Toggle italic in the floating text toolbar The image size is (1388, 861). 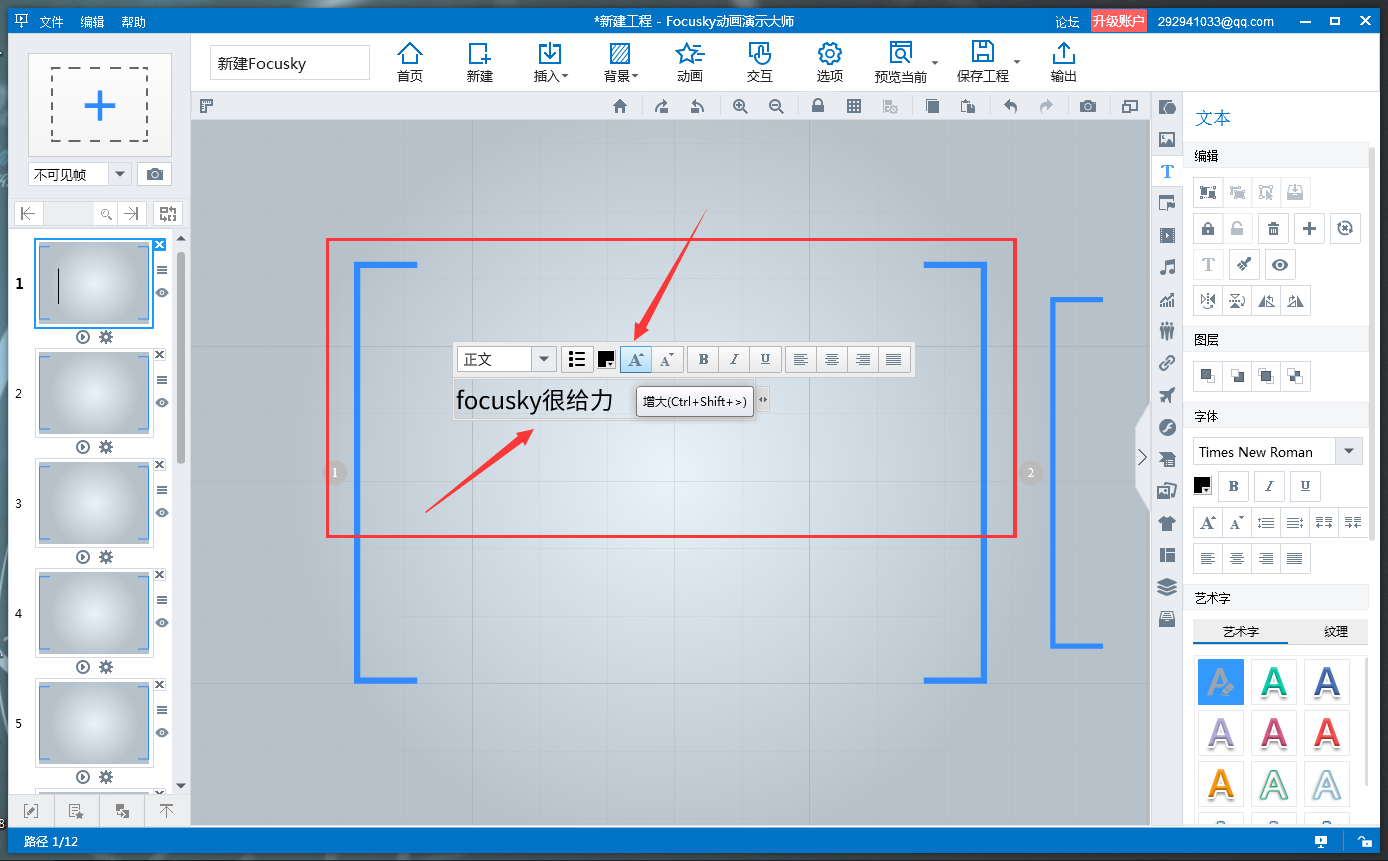(734, 359)
